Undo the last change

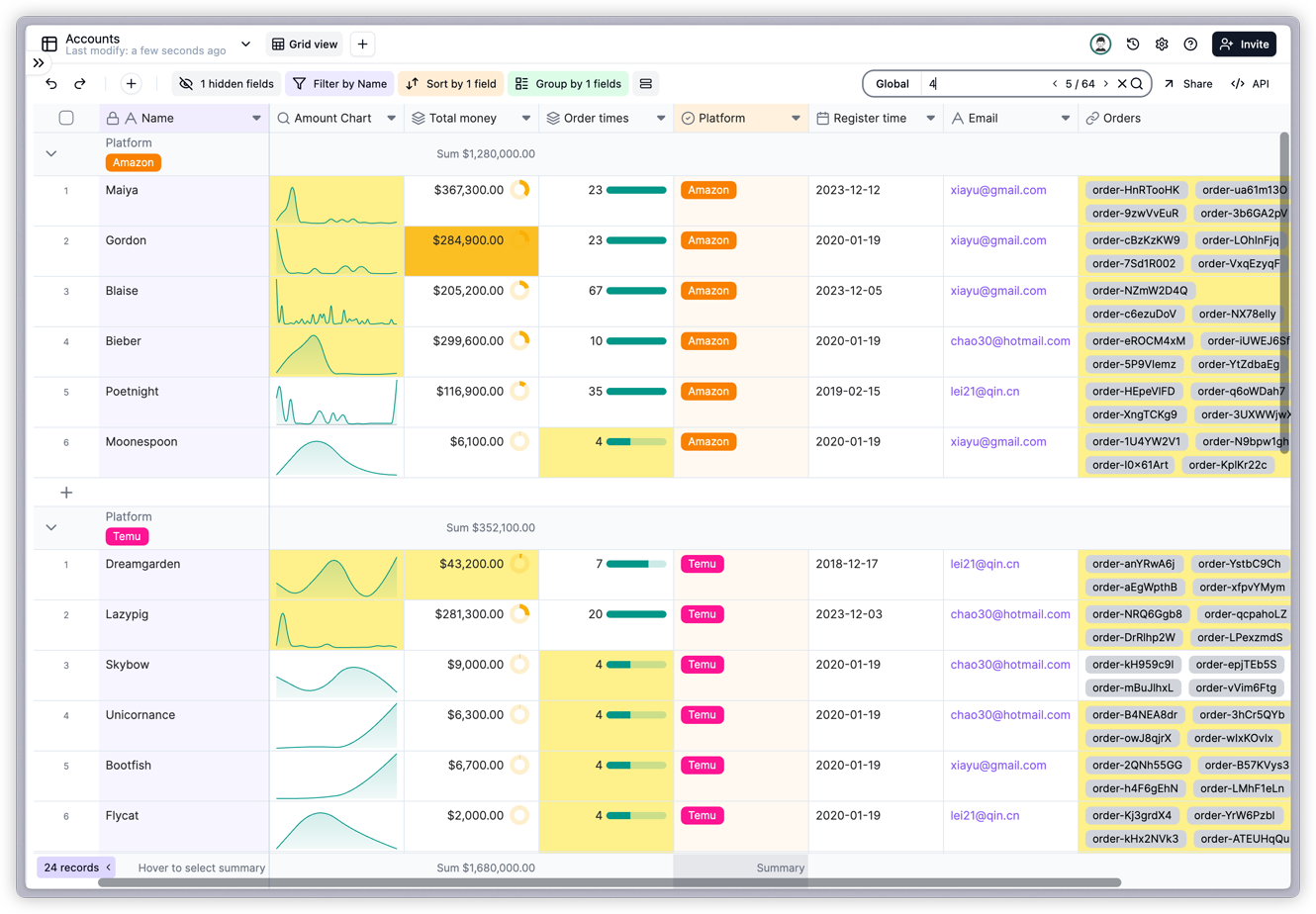(50, 84)
